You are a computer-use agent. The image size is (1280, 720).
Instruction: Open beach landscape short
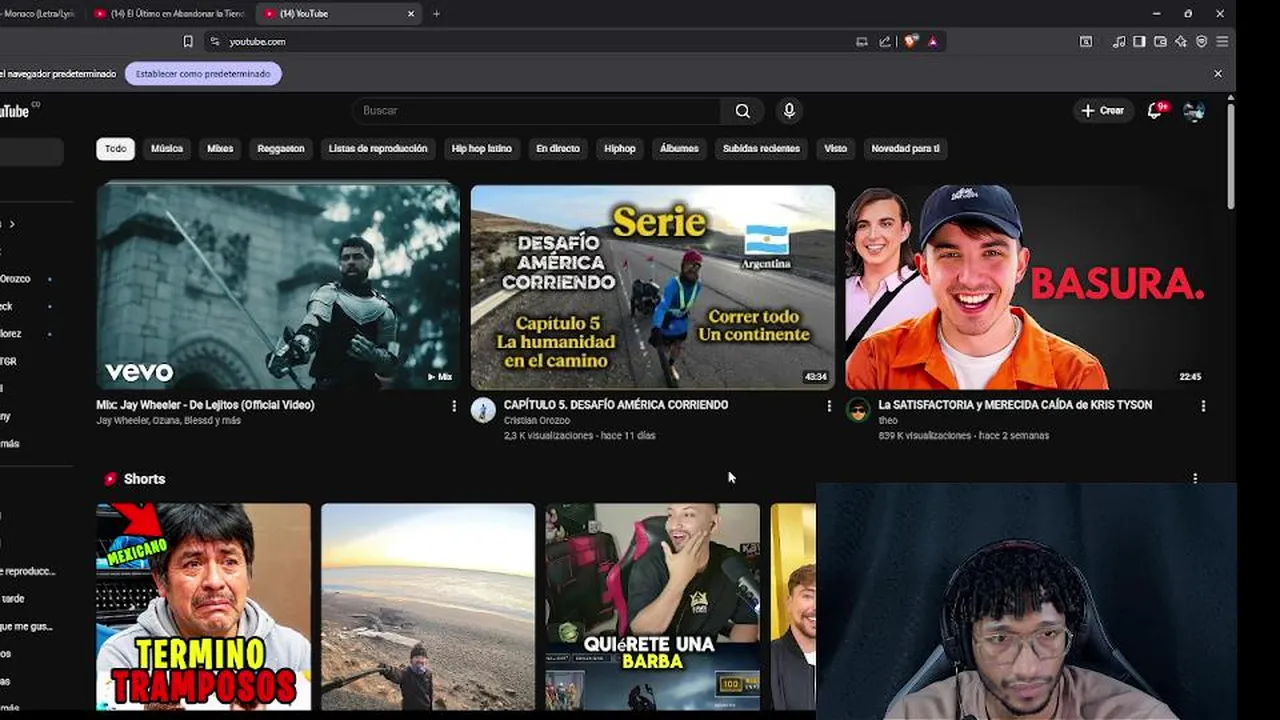click(x=428, y=607)
